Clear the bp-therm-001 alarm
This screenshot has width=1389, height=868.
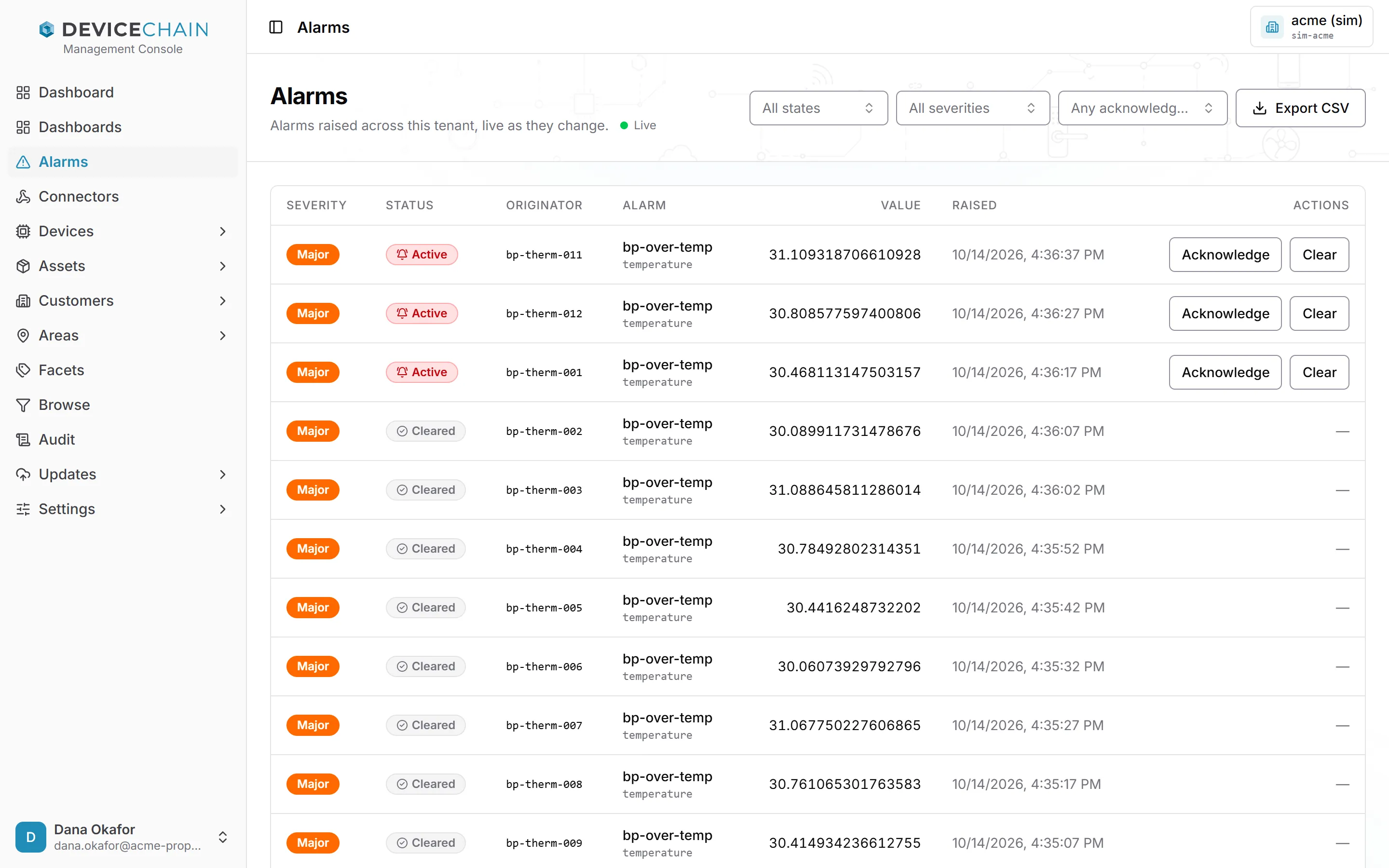point(1319,372)
